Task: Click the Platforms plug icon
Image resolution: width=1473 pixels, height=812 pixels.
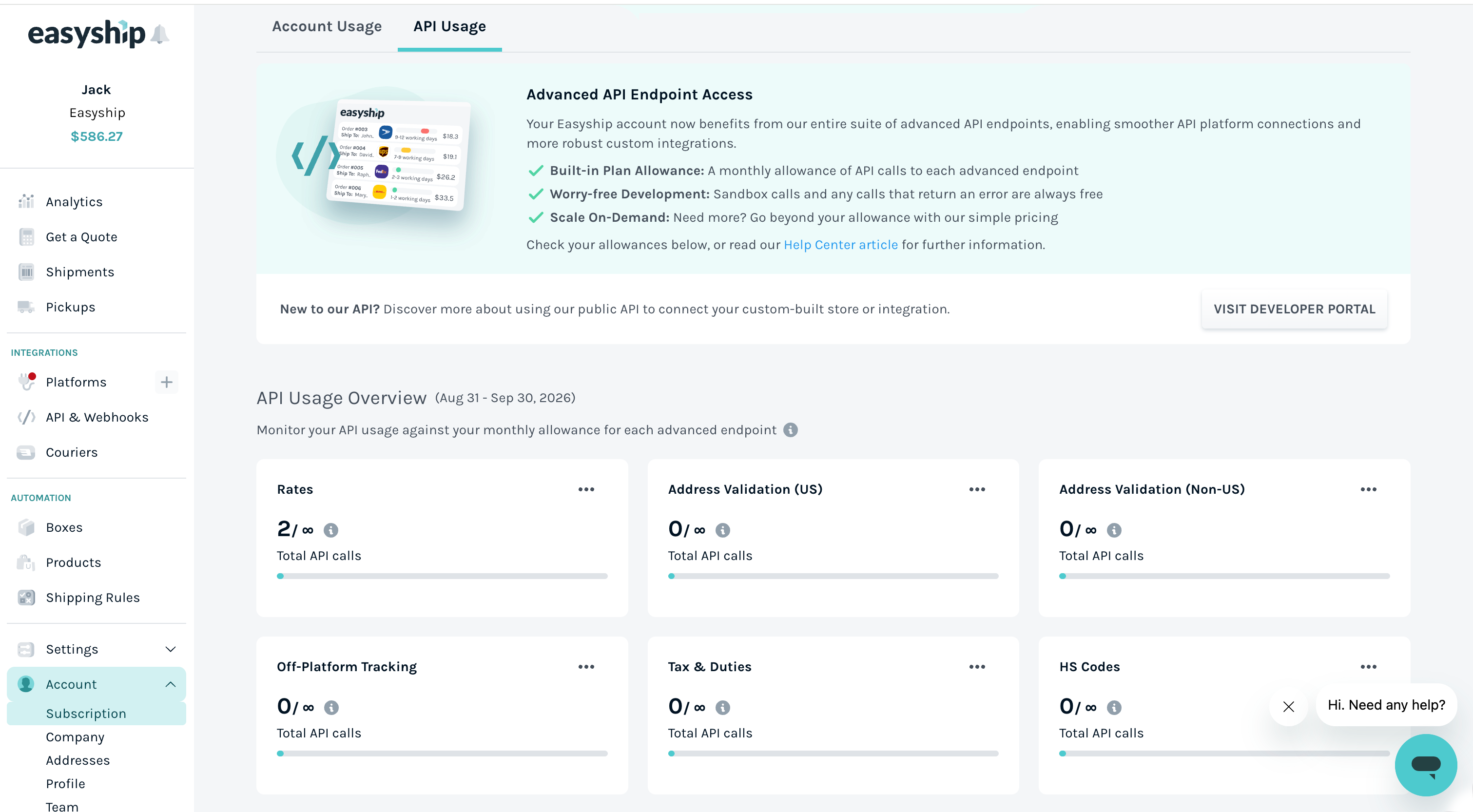Action: 26,382
